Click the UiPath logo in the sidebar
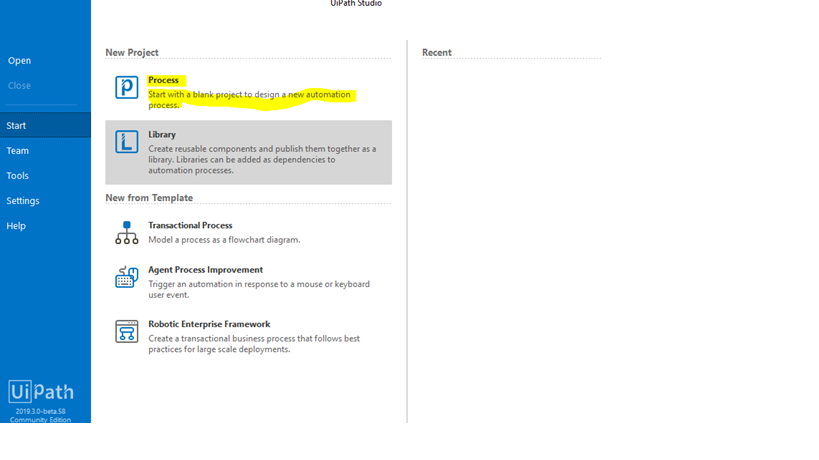 pyautogui.click(x=41, y=392)
